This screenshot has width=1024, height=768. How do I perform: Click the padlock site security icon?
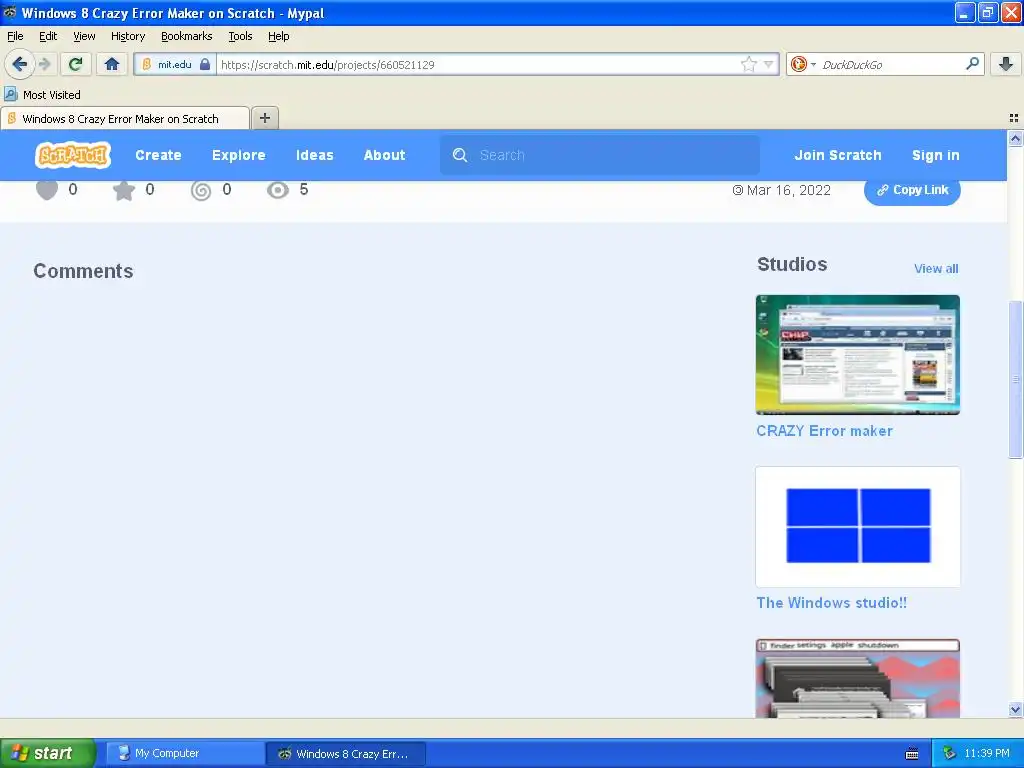(x=205, y=64)
